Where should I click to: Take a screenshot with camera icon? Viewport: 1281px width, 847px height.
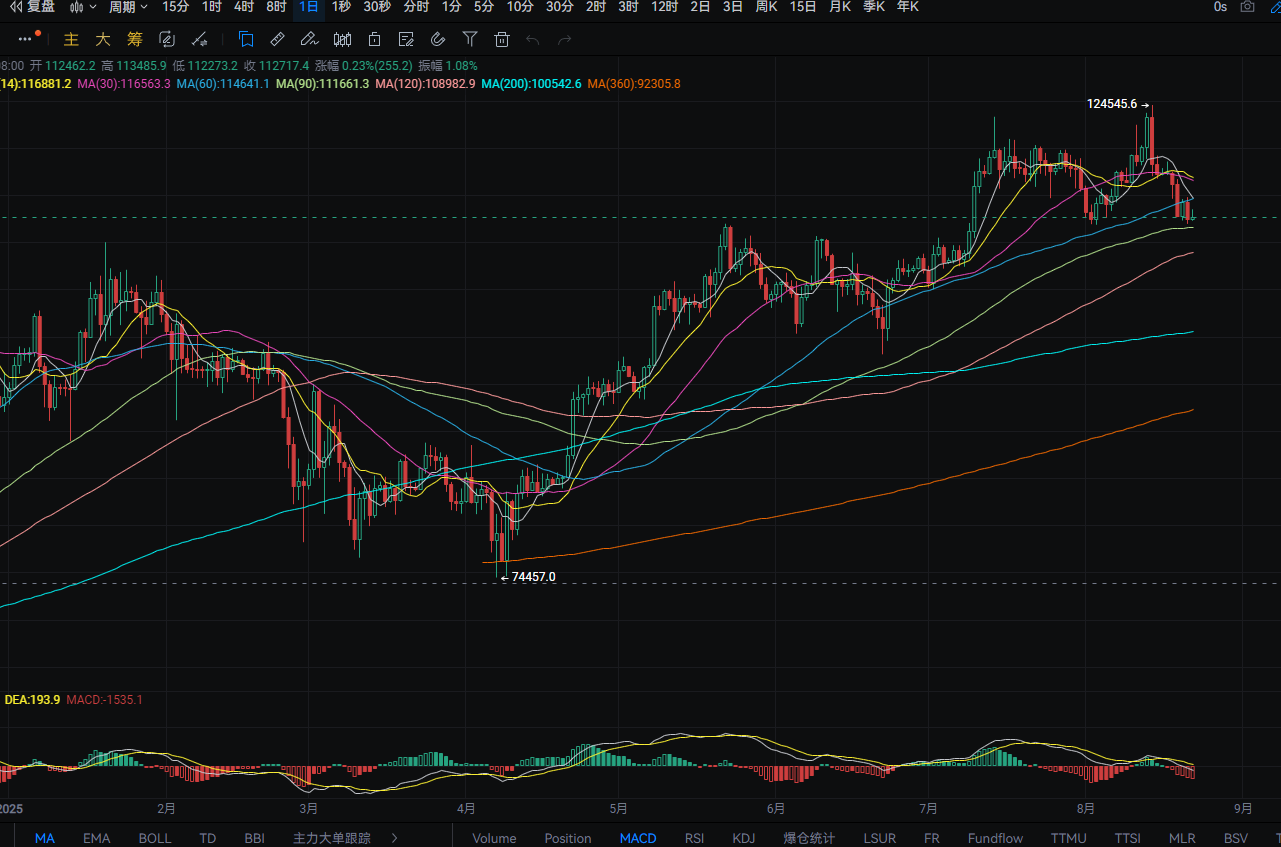1247,7
